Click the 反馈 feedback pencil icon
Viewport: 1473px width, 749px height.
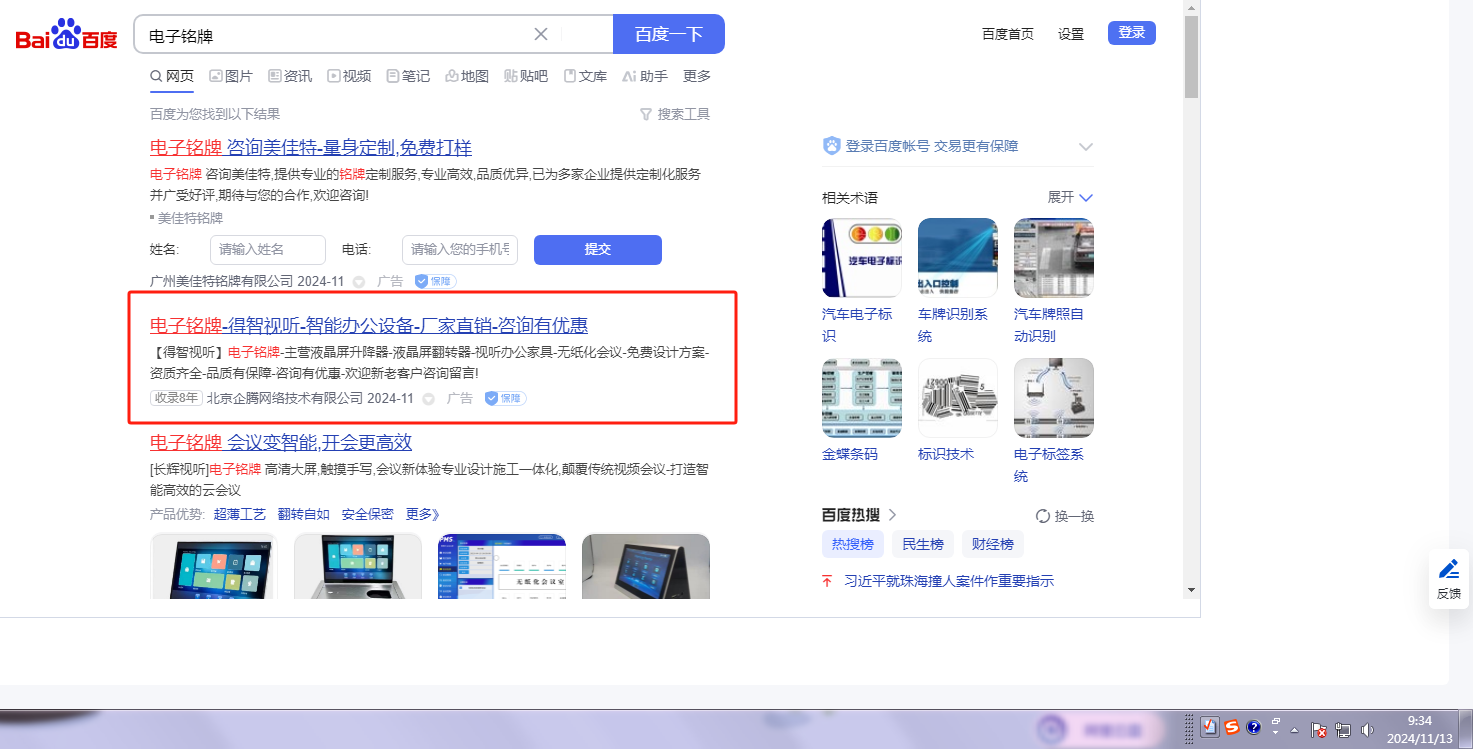[1449, 569]
